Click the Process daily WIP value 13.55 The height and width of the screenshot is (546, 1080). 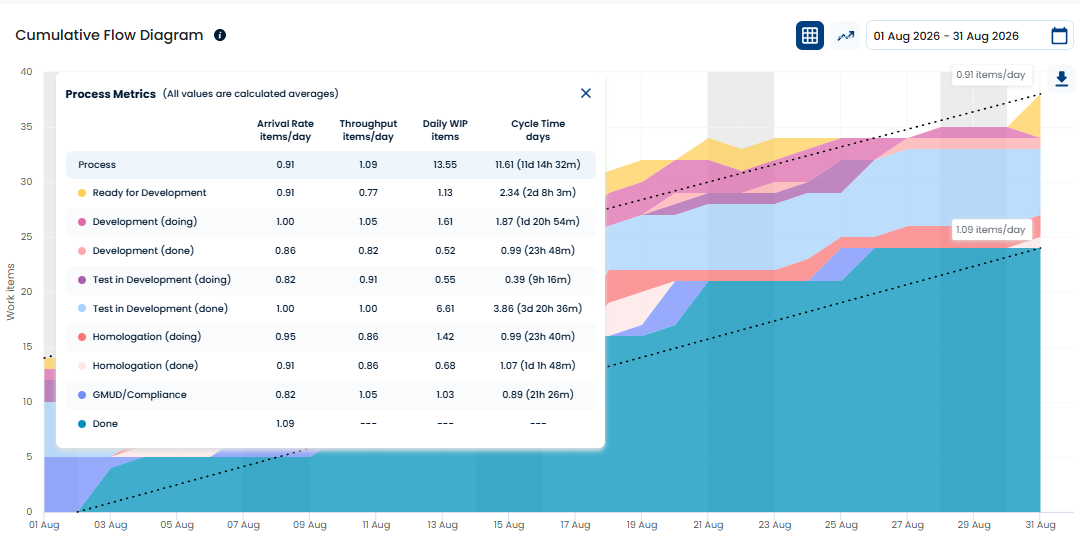pos(445,165)
